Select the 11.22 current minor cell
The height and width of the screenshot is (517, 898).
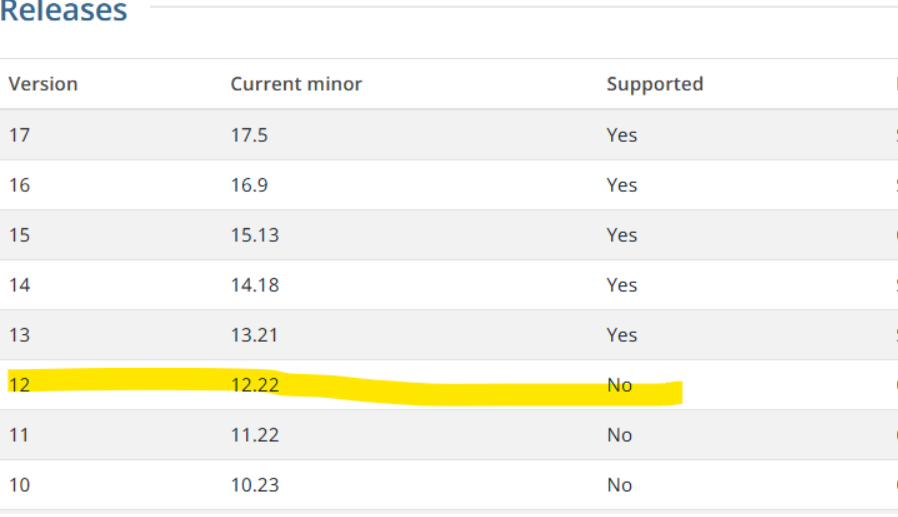point(254,435)
